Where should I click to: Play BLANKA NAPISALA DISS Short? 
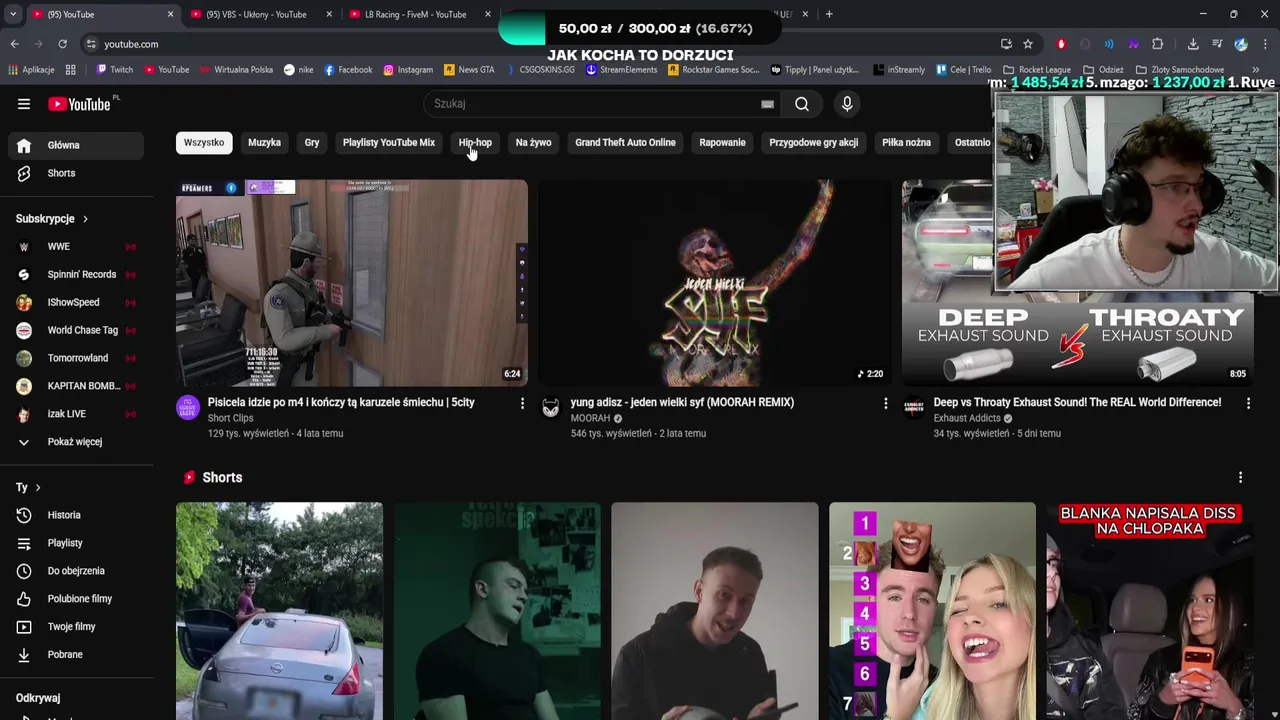[x=1150, y=611]
